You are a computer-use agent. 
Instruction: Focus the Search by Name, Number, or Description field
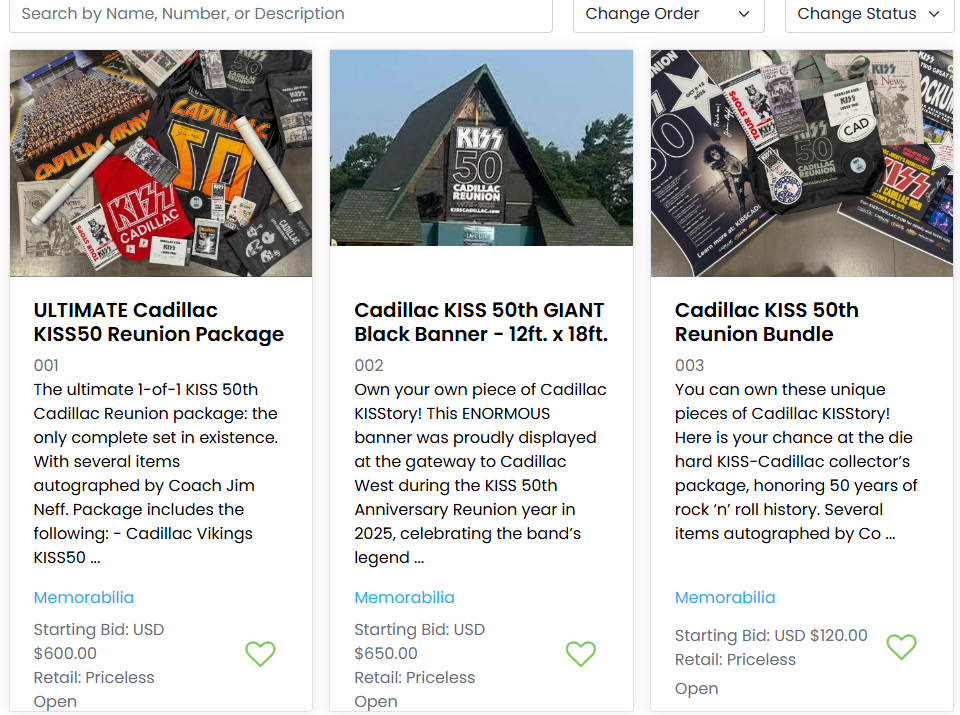click(281, 14)
